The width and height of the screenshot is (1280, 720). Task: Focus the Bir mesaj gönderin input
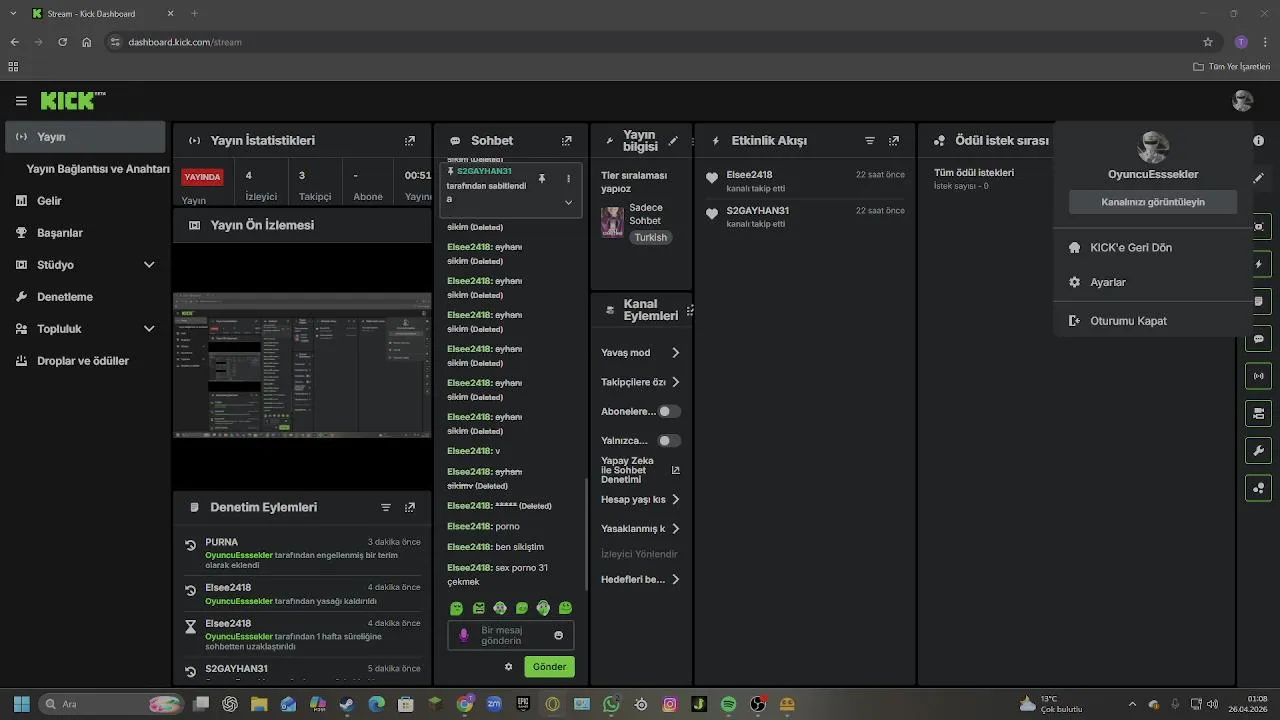(511, 635)
